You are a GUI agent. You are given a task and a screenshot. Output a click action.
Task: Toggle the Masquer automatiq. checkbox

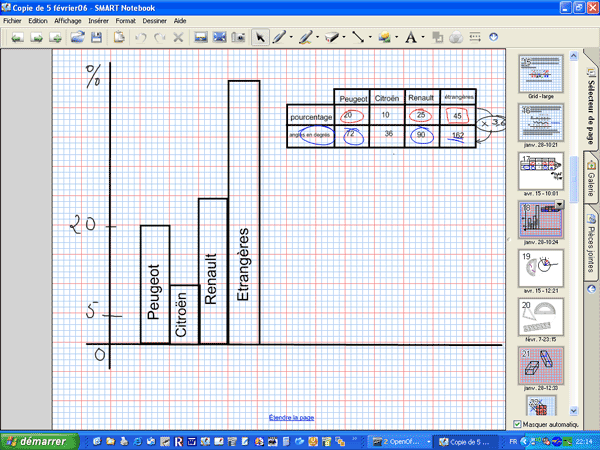[517, 424]
